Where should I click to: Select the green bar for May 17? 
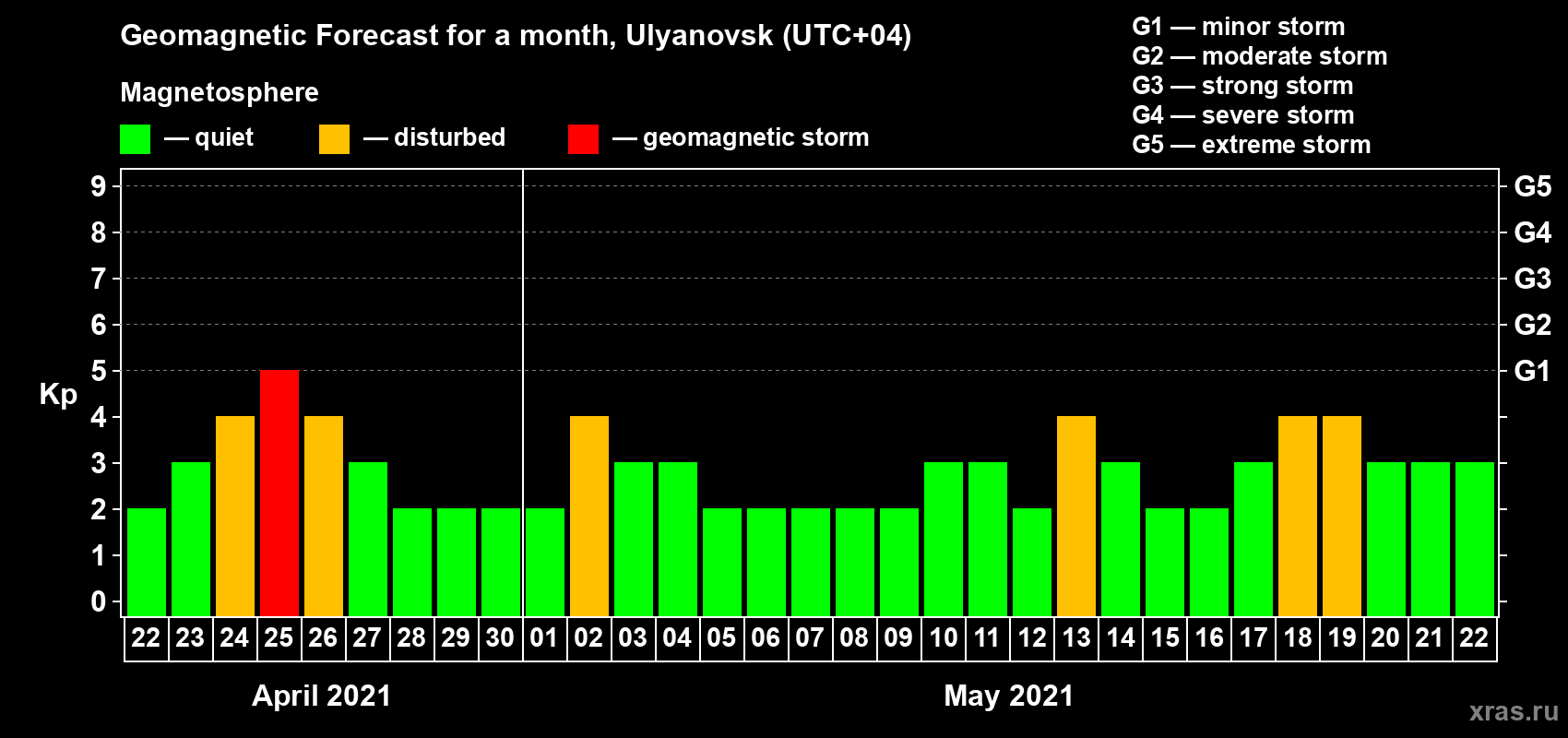click(x=1253, y=540)
